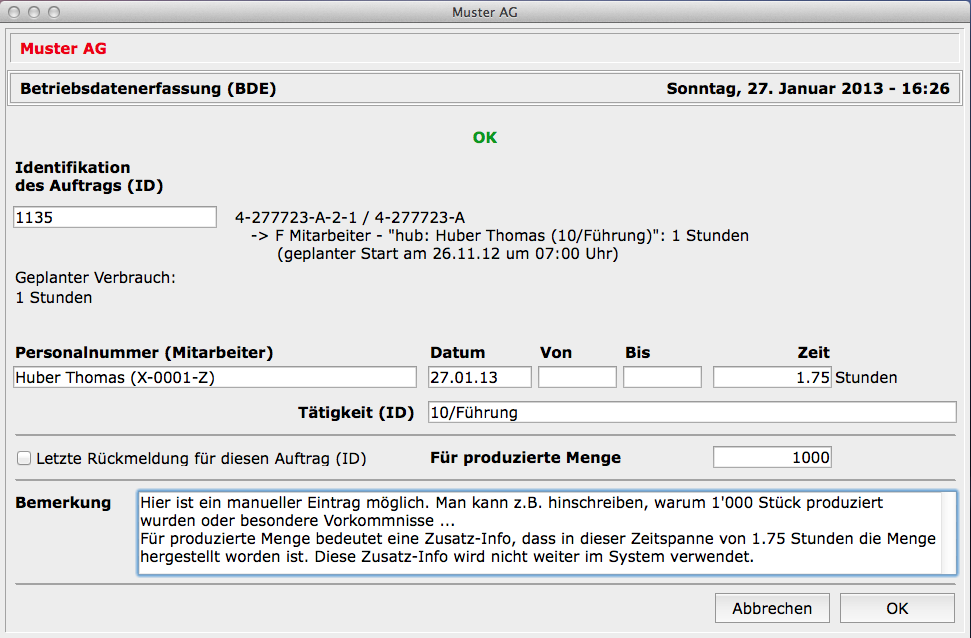Zoom the window with the third title bar button

(53, 13)
